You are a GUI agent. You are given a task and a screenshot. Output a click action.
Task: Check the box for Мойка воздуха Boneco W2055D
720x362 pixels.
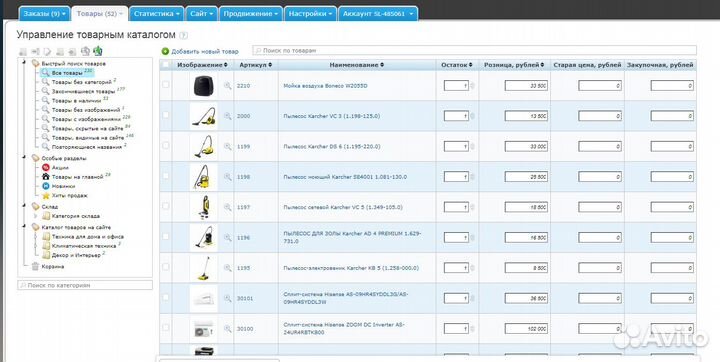click(166, 85)
